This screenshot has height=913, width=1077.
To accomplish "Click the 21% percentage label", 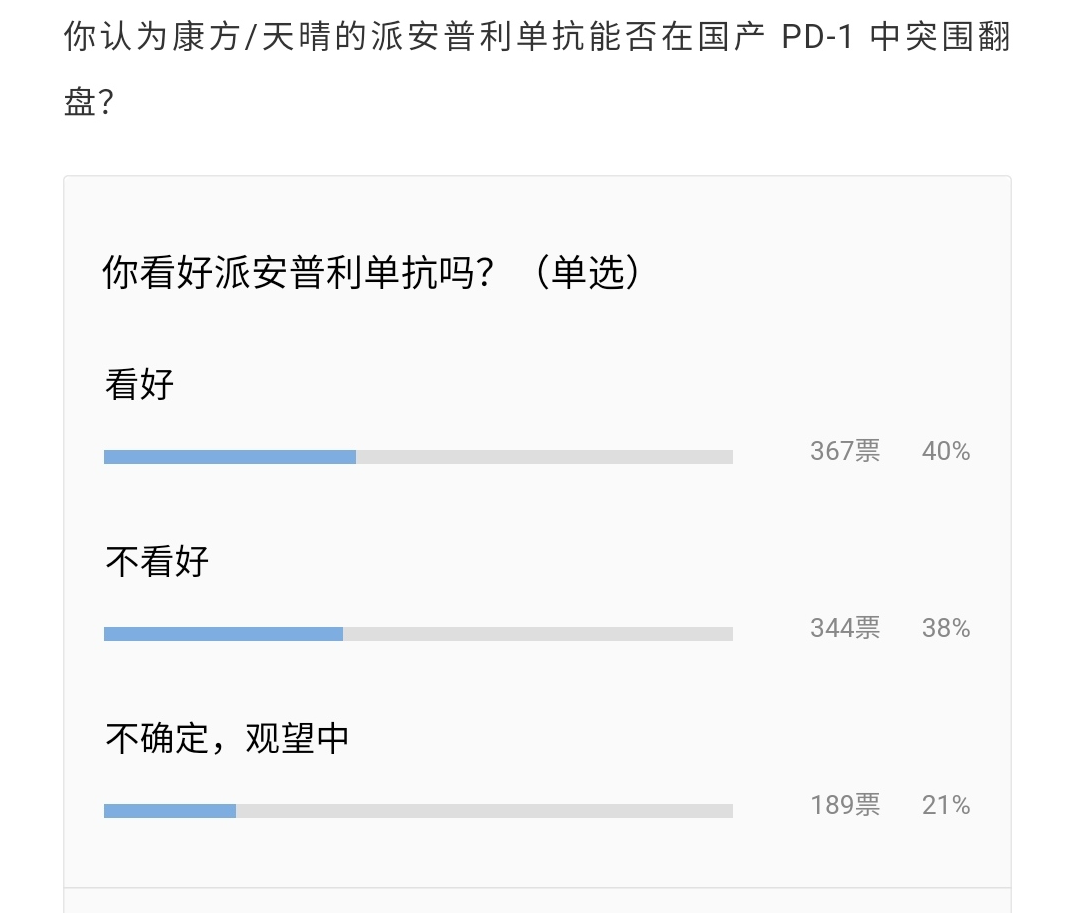I will pyautogui.click(x=946, y=805).
